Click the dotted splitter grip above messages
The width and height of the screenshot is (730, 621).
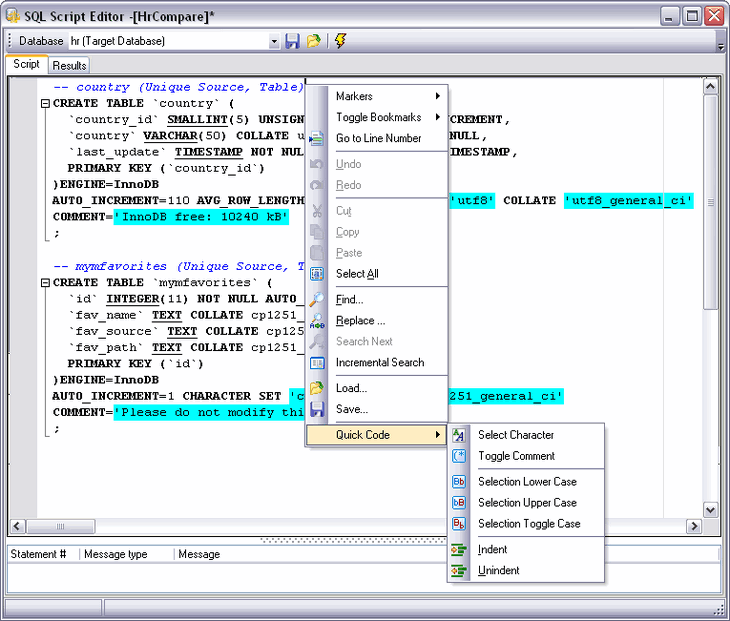(353, 540)
